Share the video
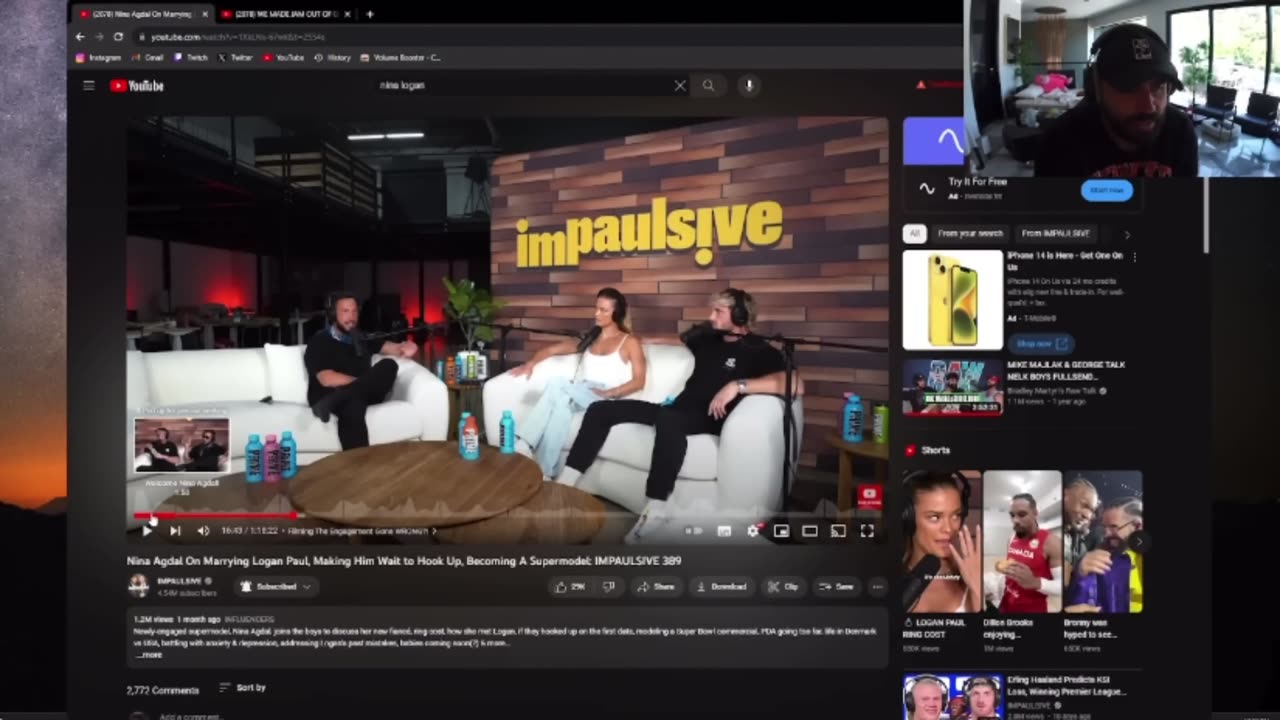The image size is (1280, 720). point(657,587)
